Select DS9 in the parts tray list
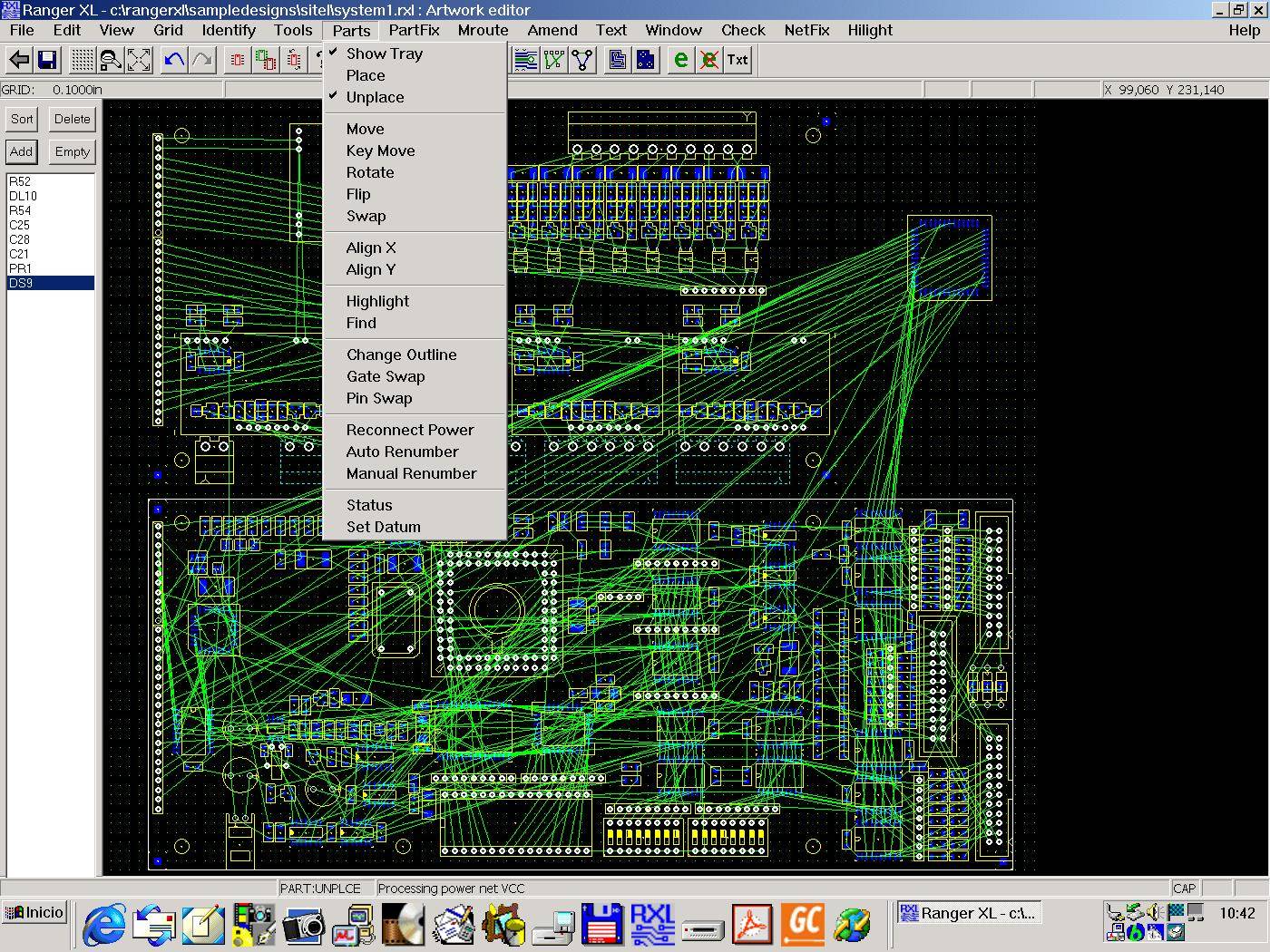The image size is (1270, 952). tap(50, 283)
